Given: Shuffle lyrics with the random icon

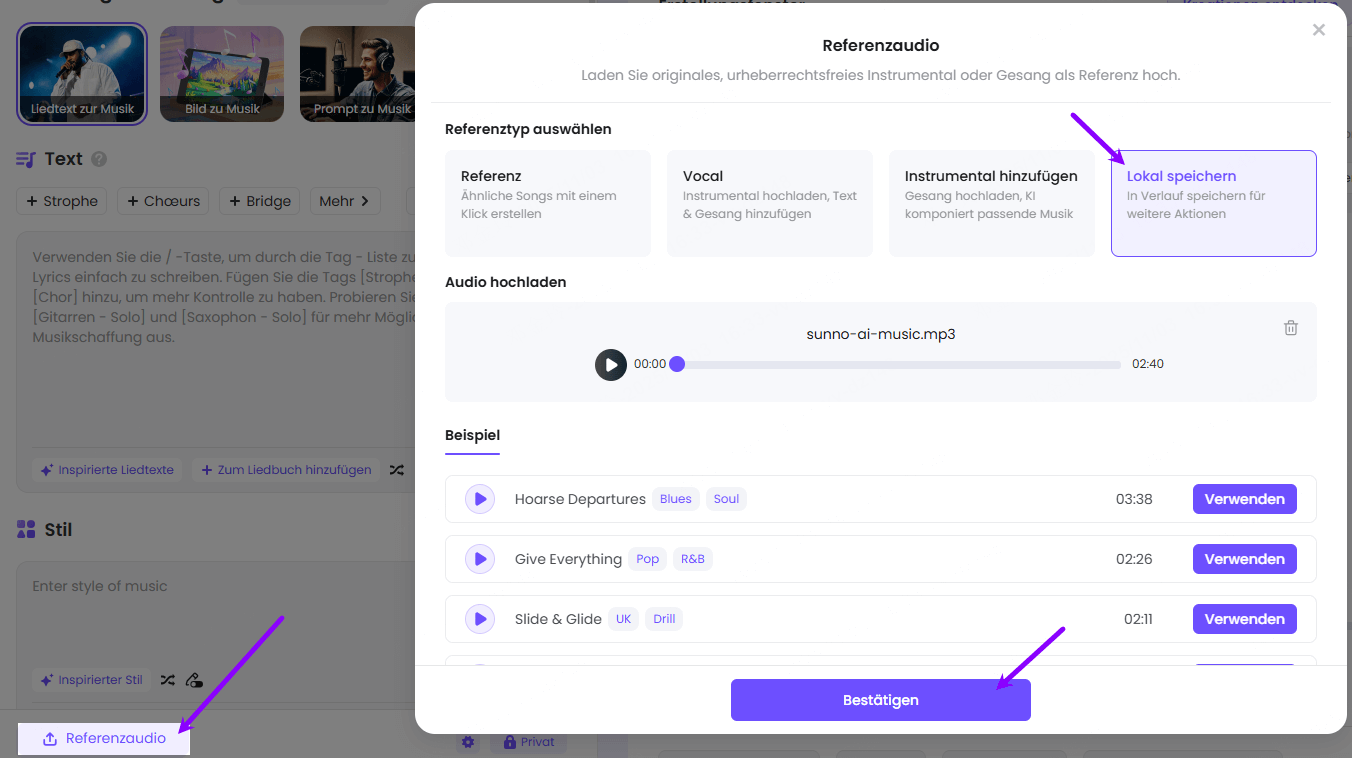Looking at the screenshot, I should point(397,470).
